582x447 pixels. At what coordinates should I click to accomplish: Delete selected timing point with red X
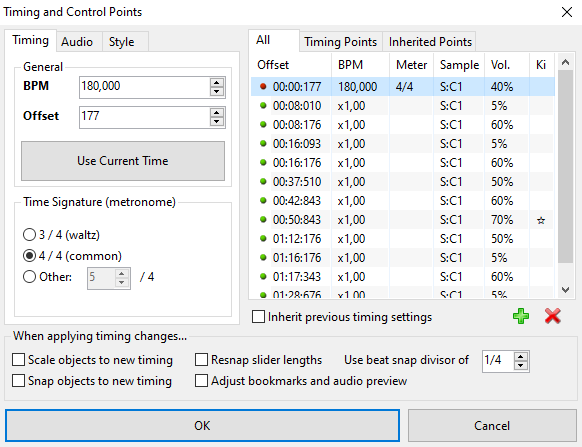553,316
